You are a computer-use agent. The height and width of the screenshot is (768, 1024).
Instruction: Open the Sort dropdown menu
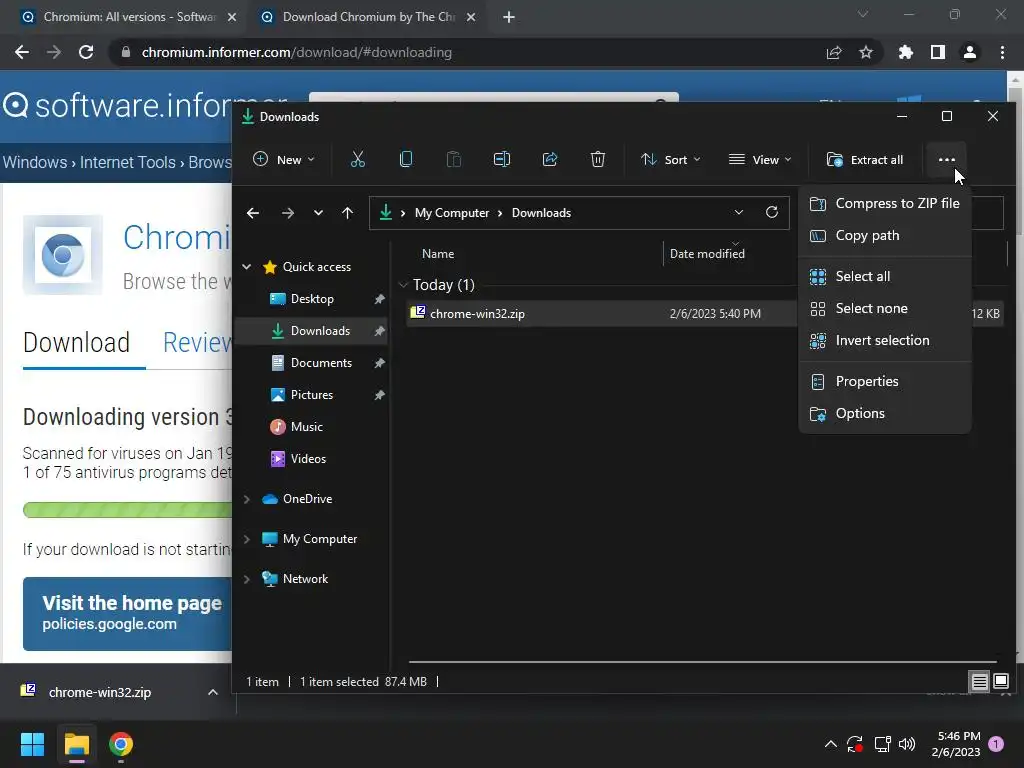coord(671,159)
